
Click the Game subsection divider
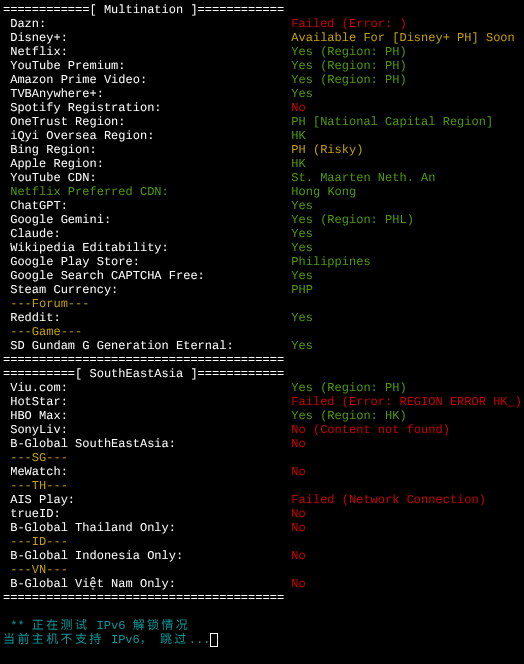pos(46,332)
